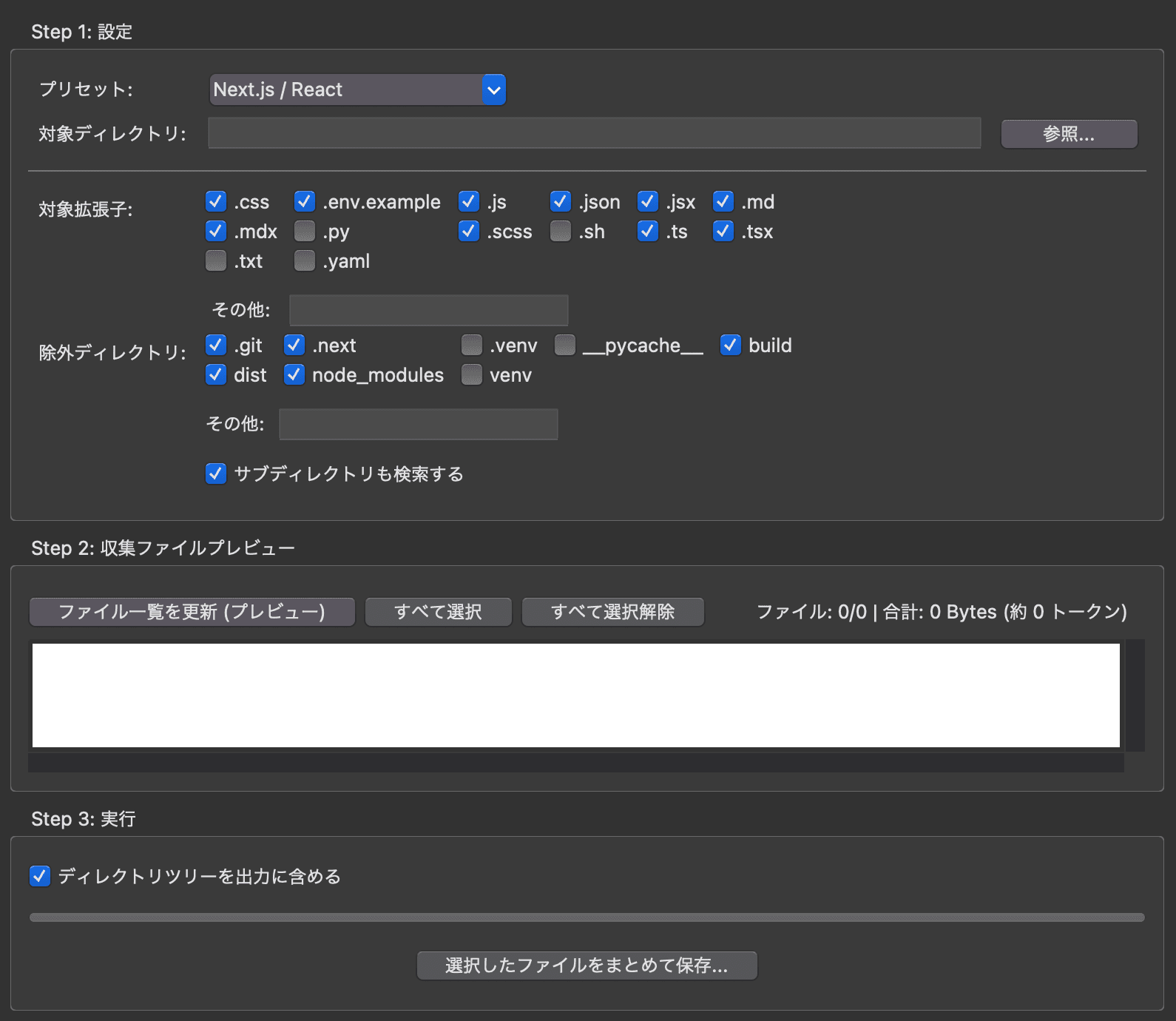This screenshot has height=1021, width=1176.
Task: Click the progress bar in Step 3
Action: 587,917
